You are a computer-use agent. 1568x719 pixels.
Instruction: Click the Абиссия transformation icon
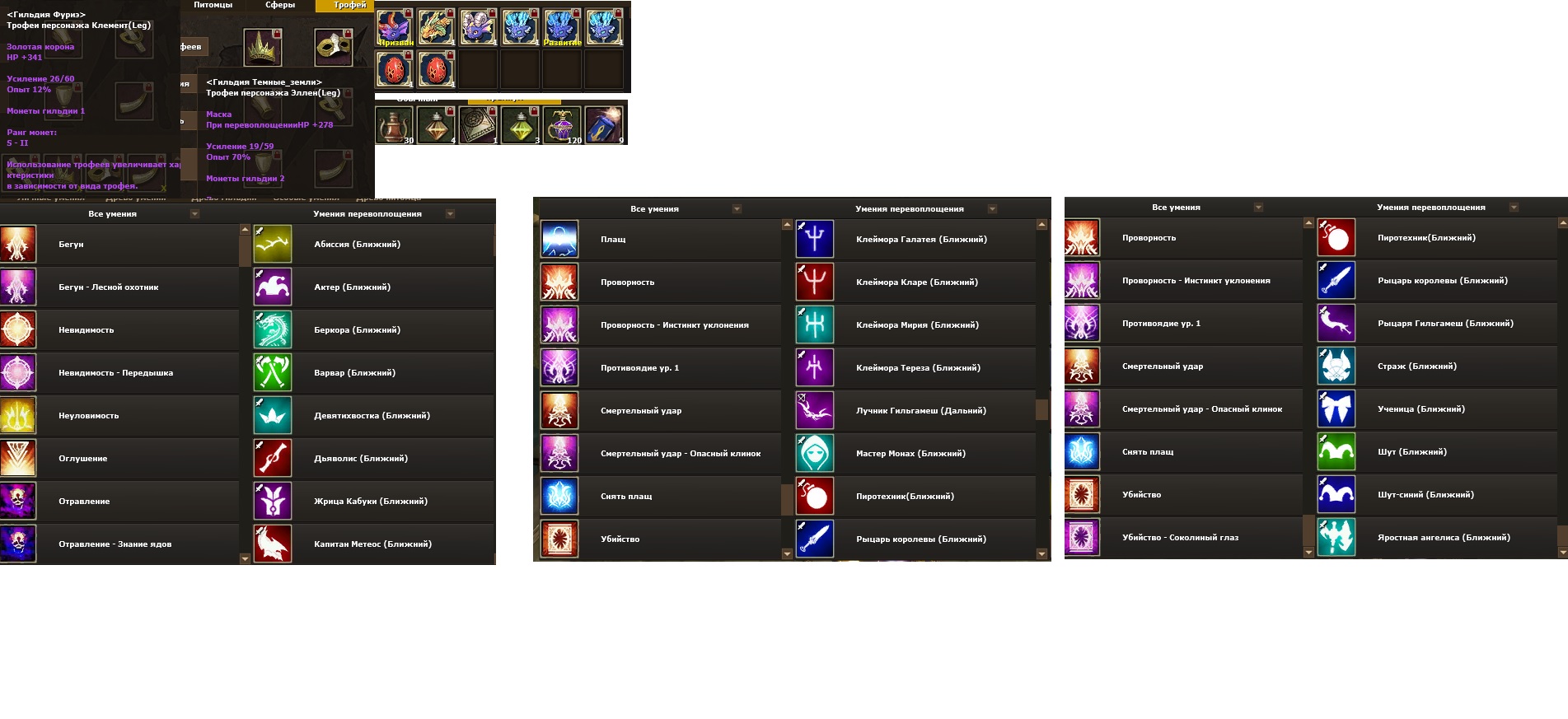273,245
